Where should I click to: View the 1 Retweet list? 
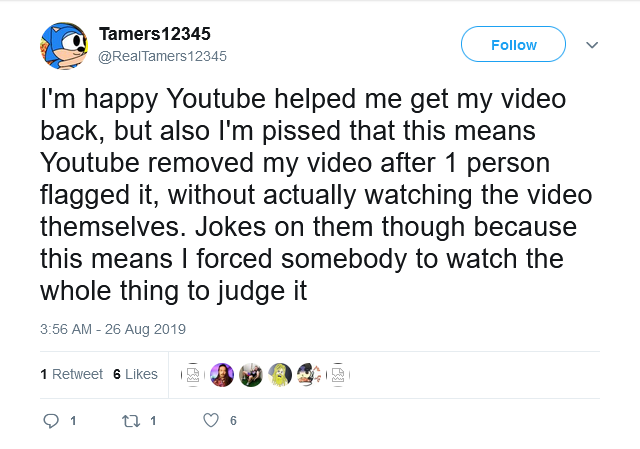[x=71, y=374]
